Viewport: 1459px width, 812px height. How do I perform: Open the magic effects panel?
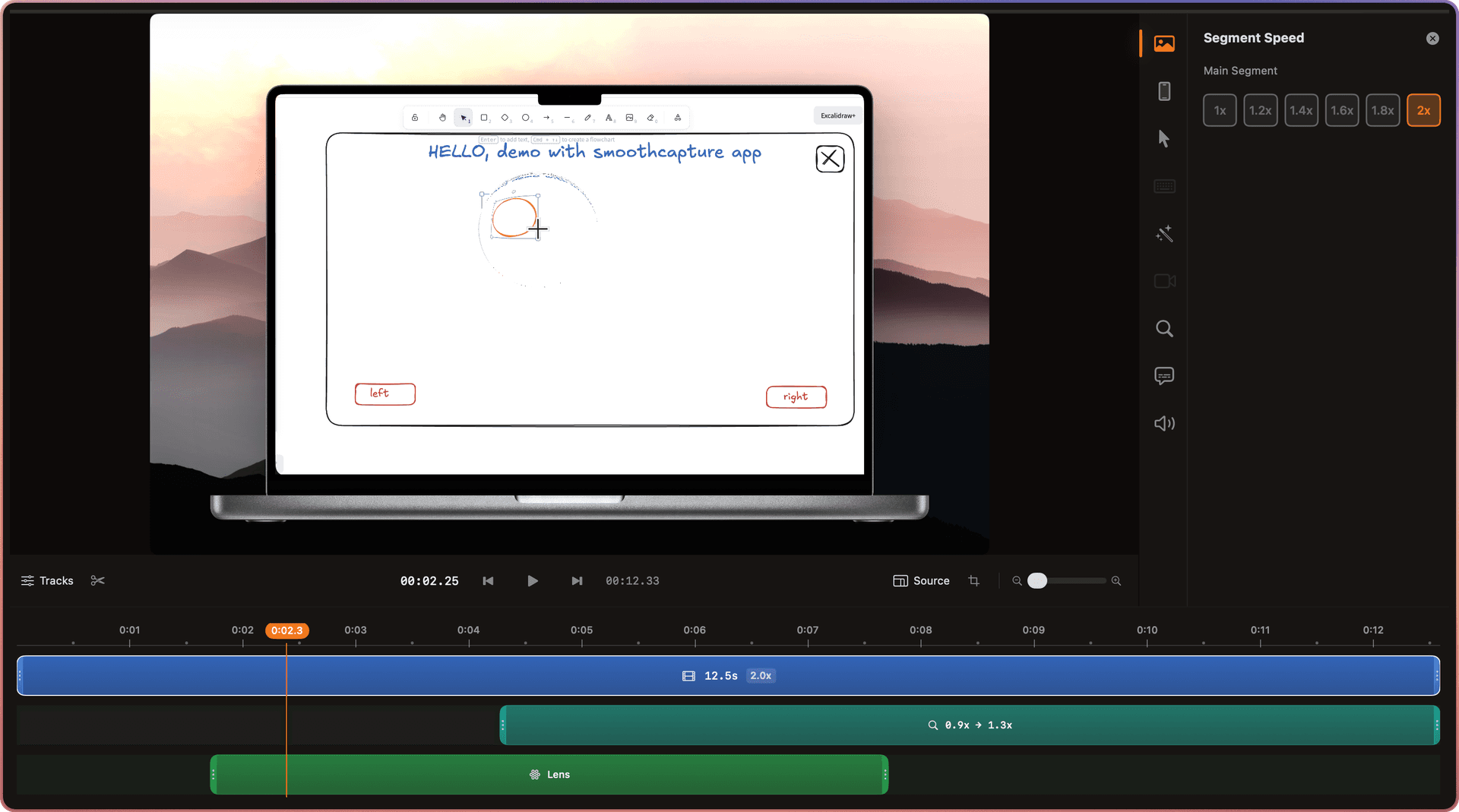(1165, 234)
